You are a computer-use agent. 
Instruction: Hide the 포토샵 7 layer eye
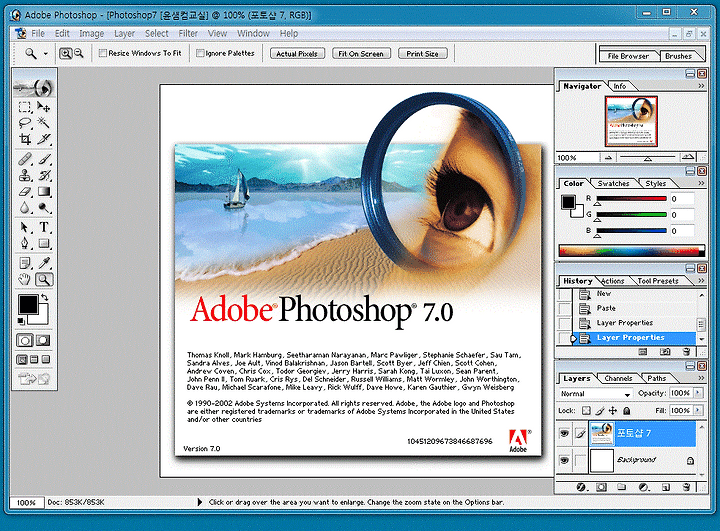(x=564, y=433)
